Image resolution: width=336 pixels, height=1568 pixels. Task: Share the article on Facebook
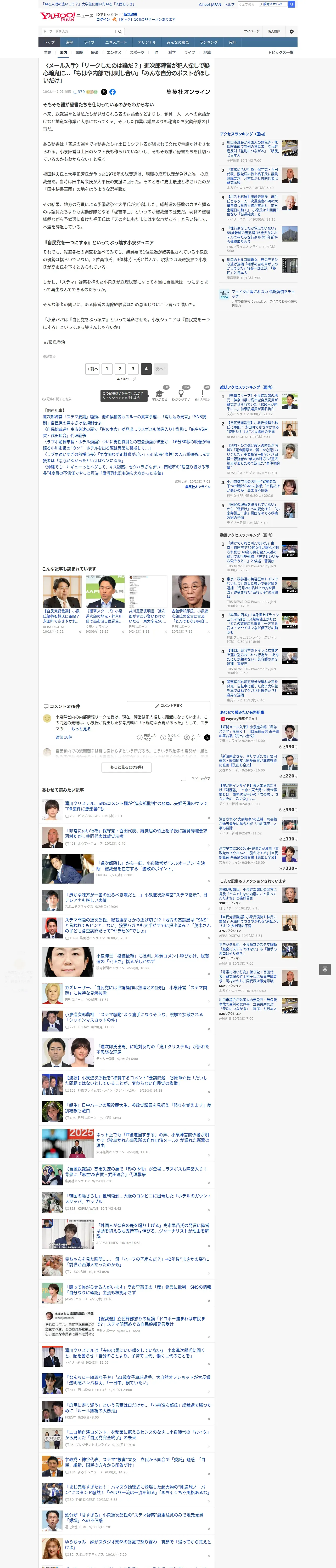point(113,92)
